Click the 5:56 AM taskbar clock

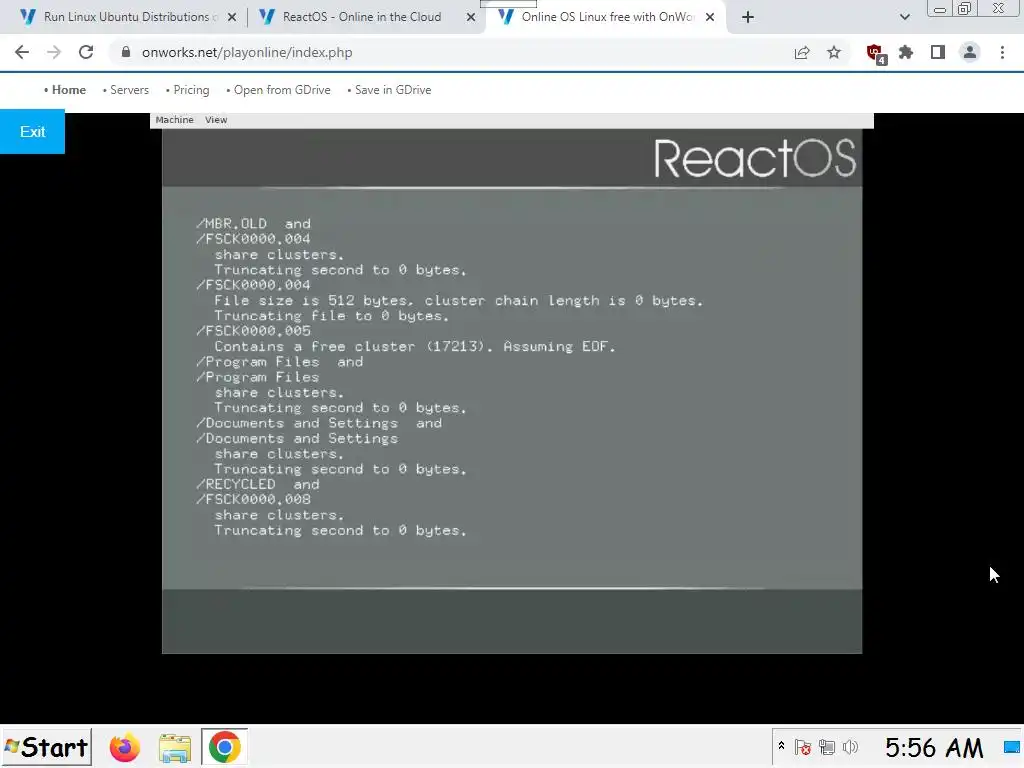934,747
